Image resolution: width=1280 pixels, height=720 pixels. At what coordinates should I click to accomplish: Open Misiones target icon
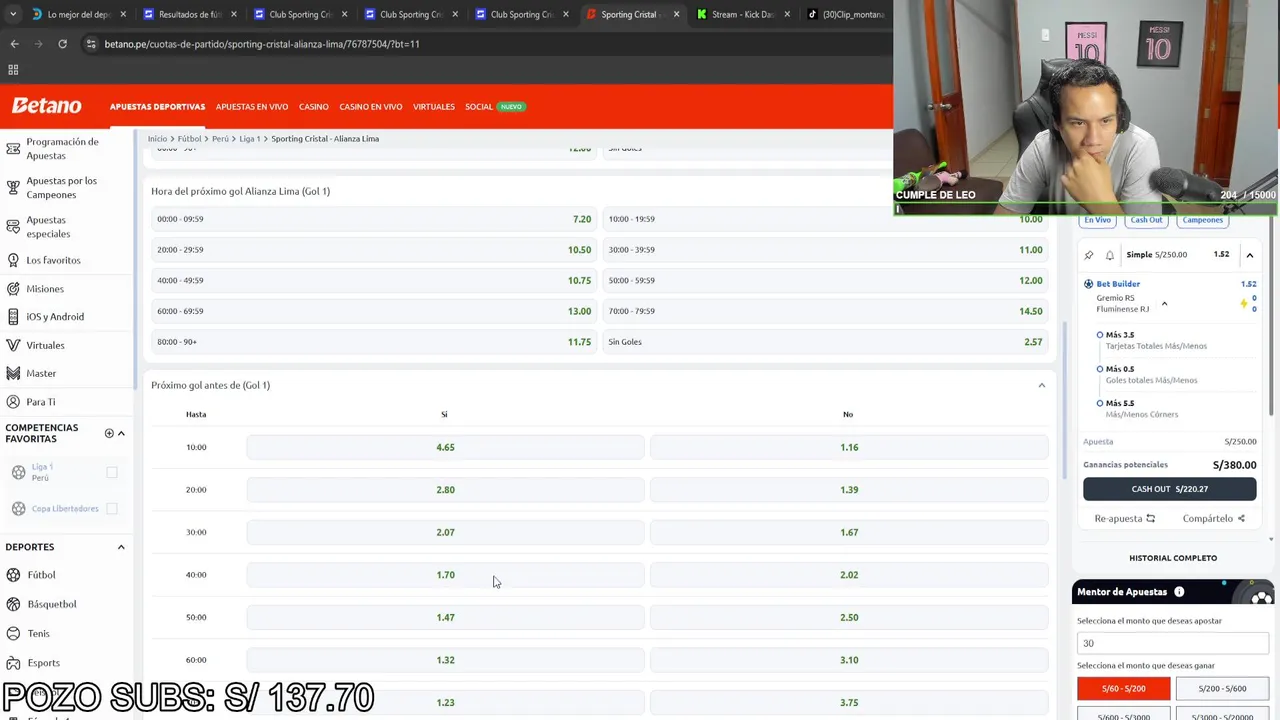point(13,288)
